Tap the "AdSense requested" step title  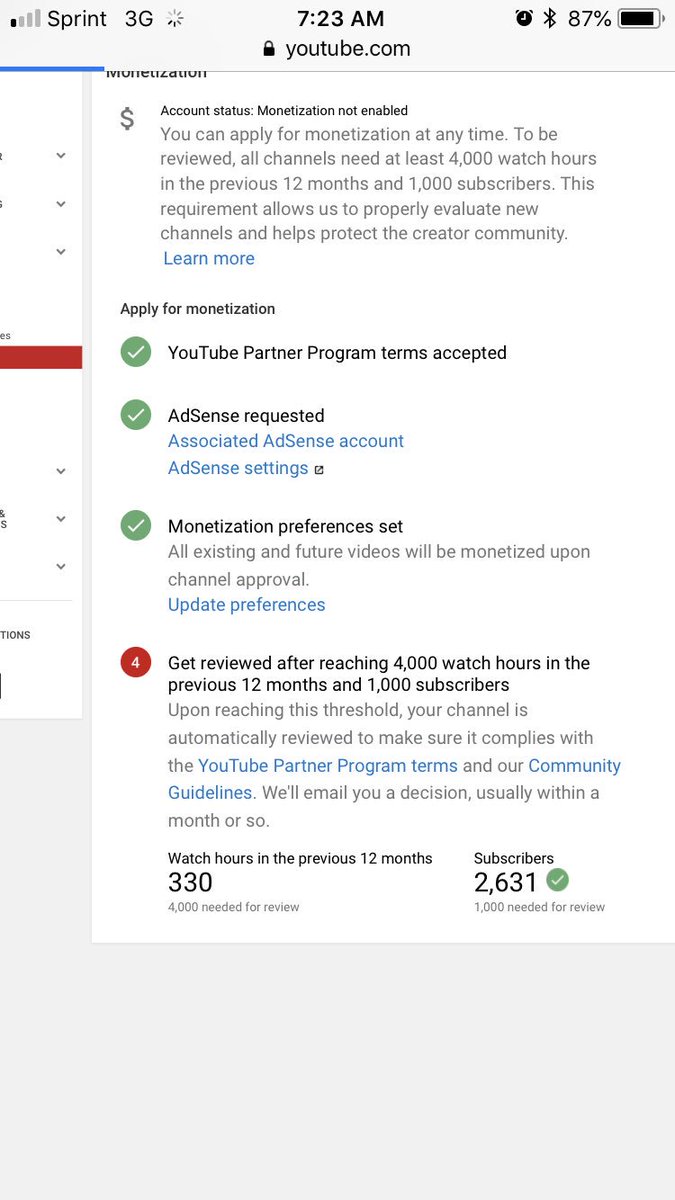[x=246, y=416]
